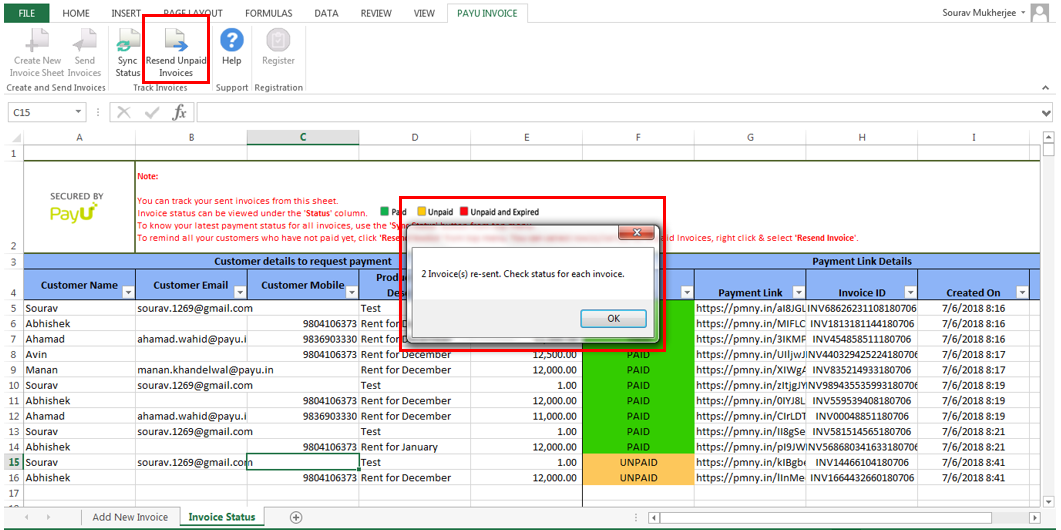The width and height of the screenshot is (1061, 530).
Task: Collapse the ribbon with the caret icon
Action: pos(1045,88)
